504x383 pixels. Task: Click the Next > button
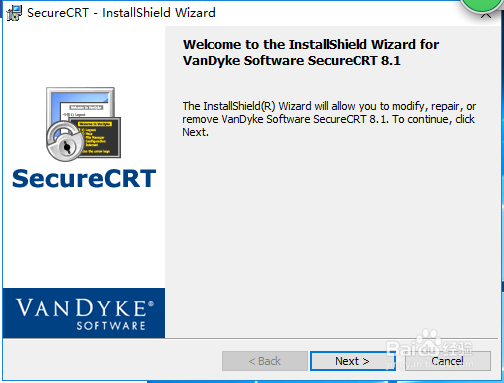(353, 361)
